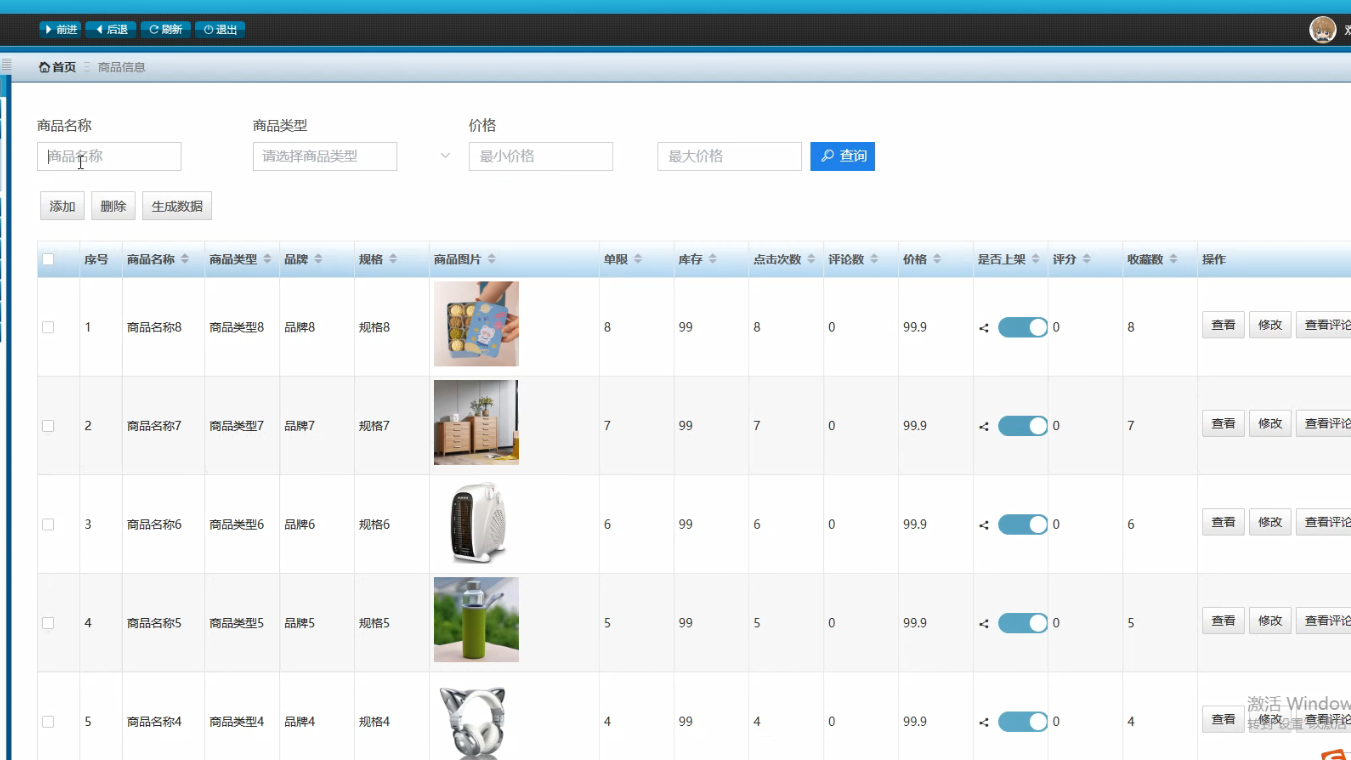The image size is (1351, 760).
Task: Click 查看 for 商品名称5
Action: point(1223,621)
